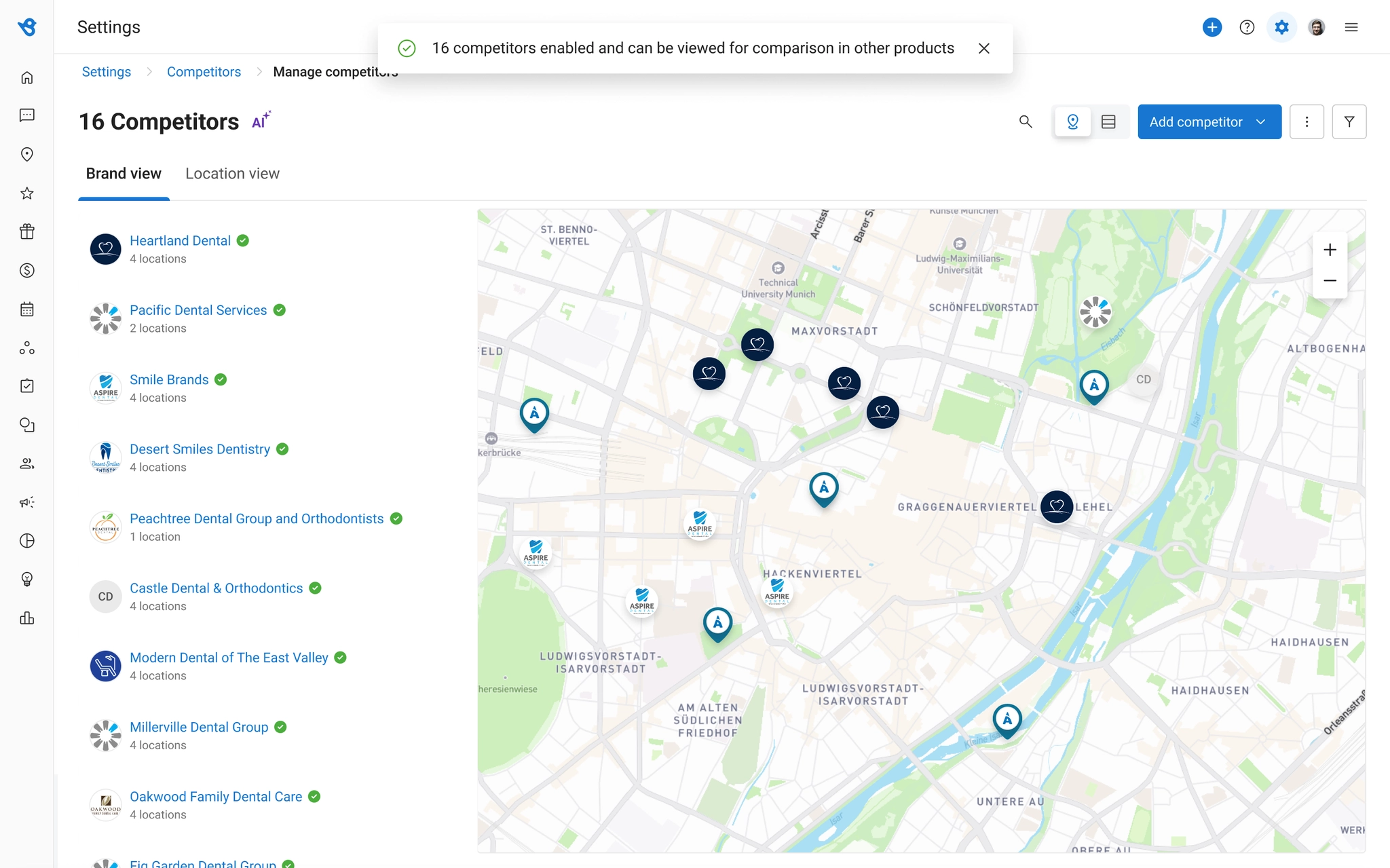Click the CD marker on the map
This screenshot has width=1390, height=868.
pos(1144,379)
